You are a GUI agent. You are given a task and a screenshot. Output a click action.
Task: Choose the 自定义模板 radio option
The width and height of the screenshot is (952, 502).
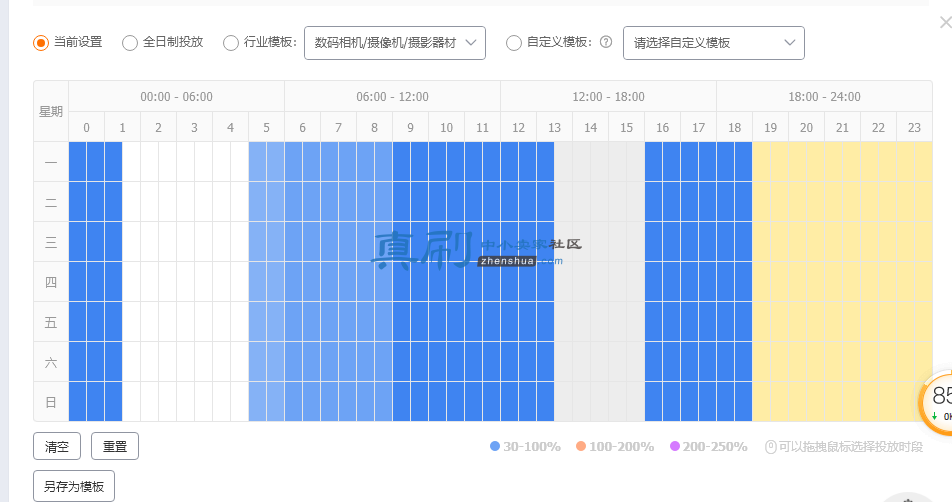point(514,43)
